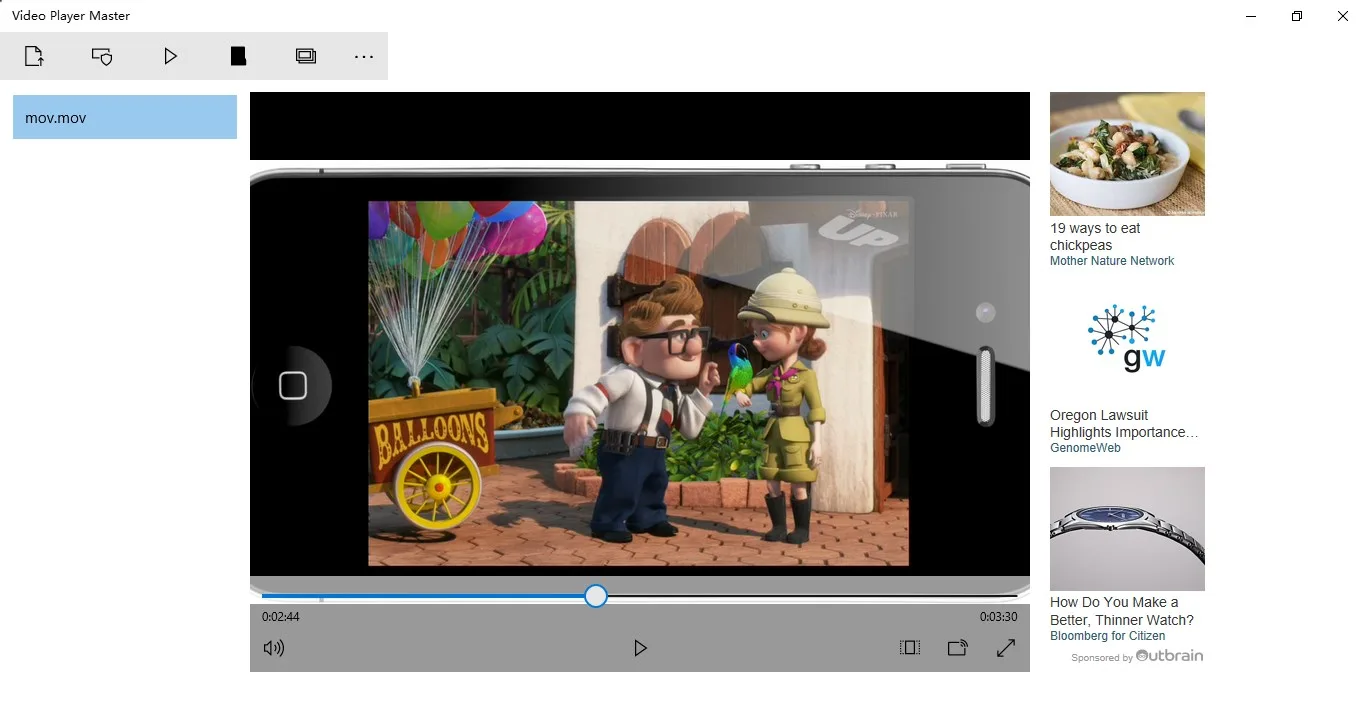The width and height of the screenshot is (1366, 728).
Task: Click the Bloomberg for Citizen source link
Action: point(1107,636)
